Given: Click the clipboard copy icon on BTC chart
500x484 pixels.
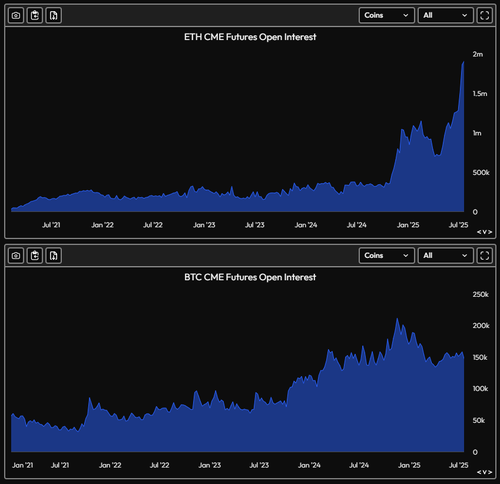Looking at the screenshot, I should point(35,256).
